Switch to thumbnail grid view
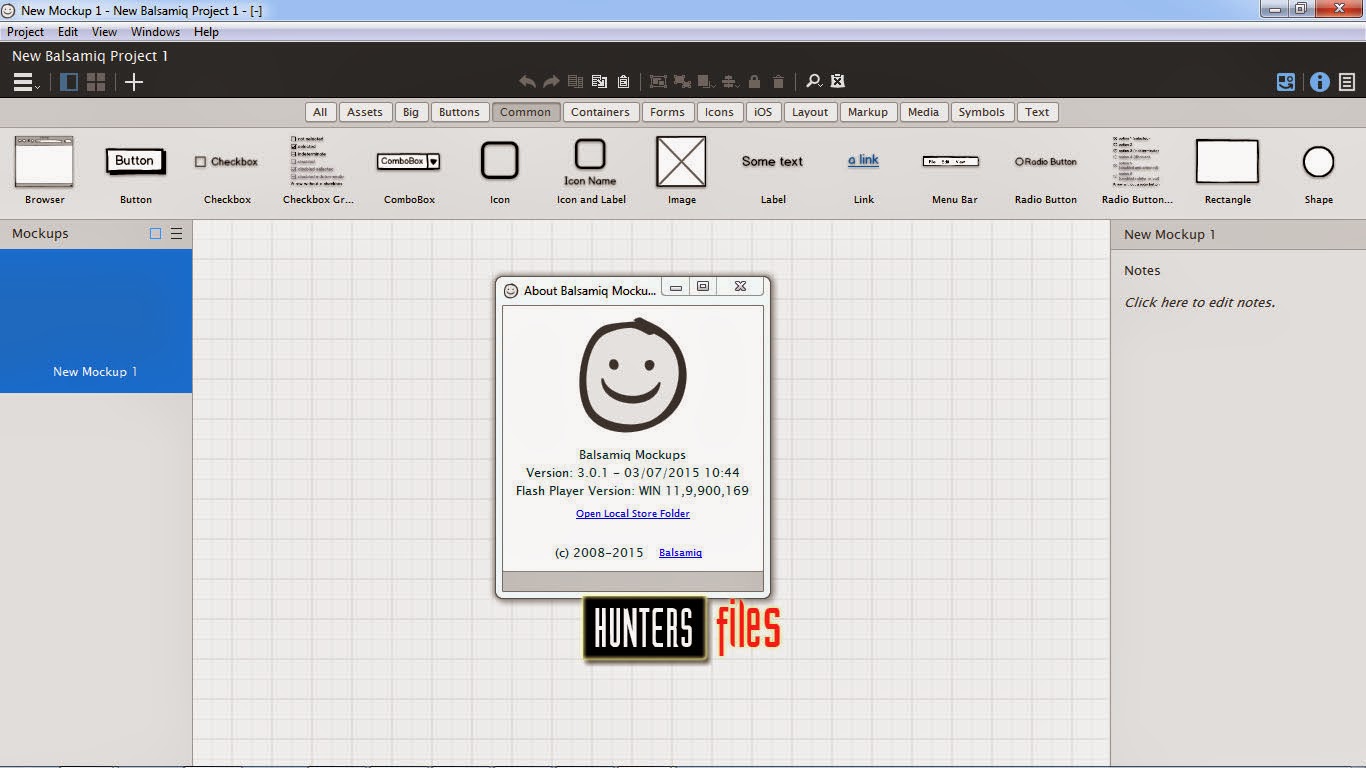 point(96,82)
